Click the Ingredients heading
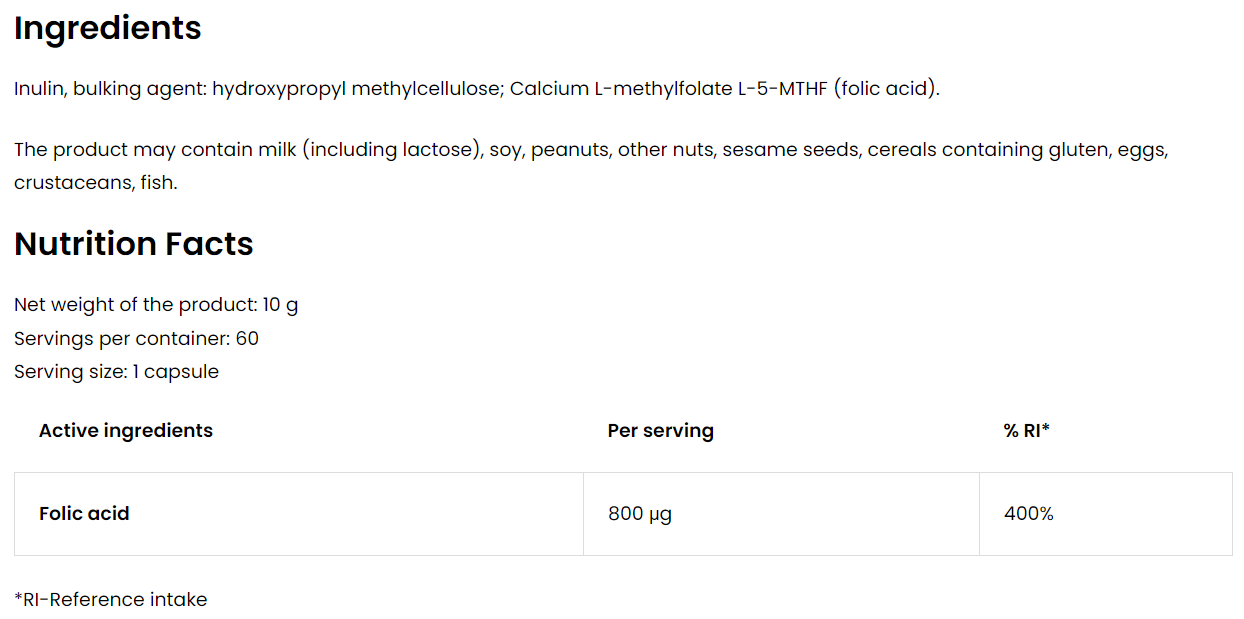The width and height of the screenshot is (1244, 619). click(x=108, y=28)
